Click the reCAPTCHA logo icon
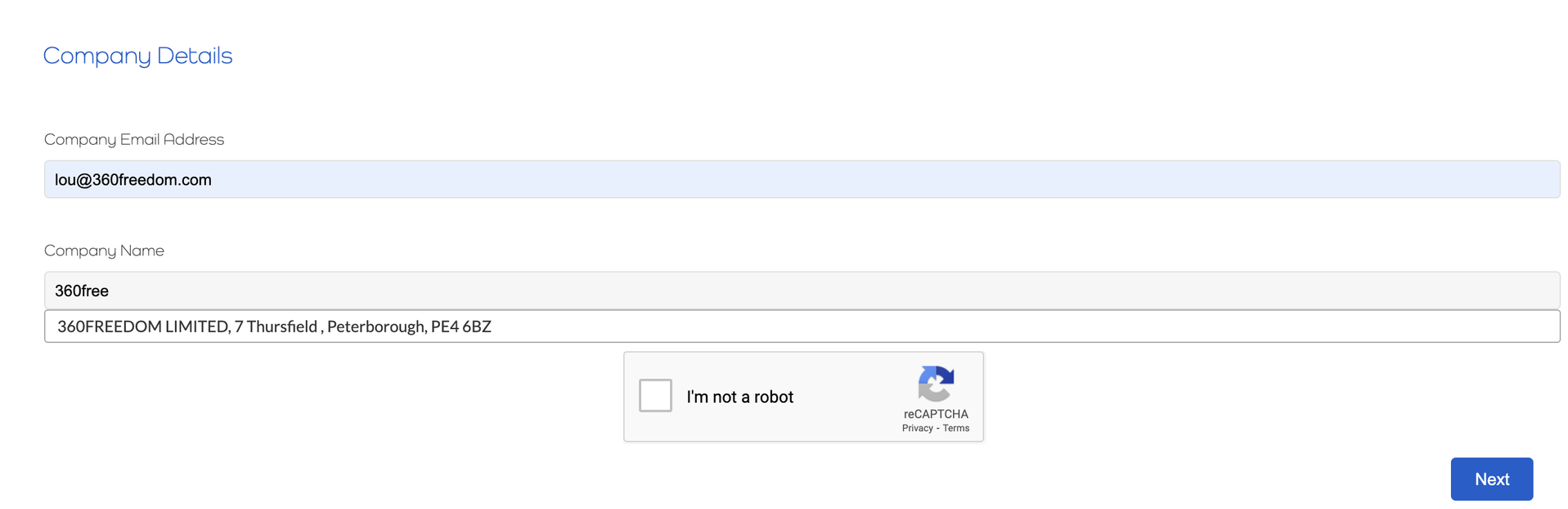The width and height of the screenshot is (1568, 509). pos(936,386)
